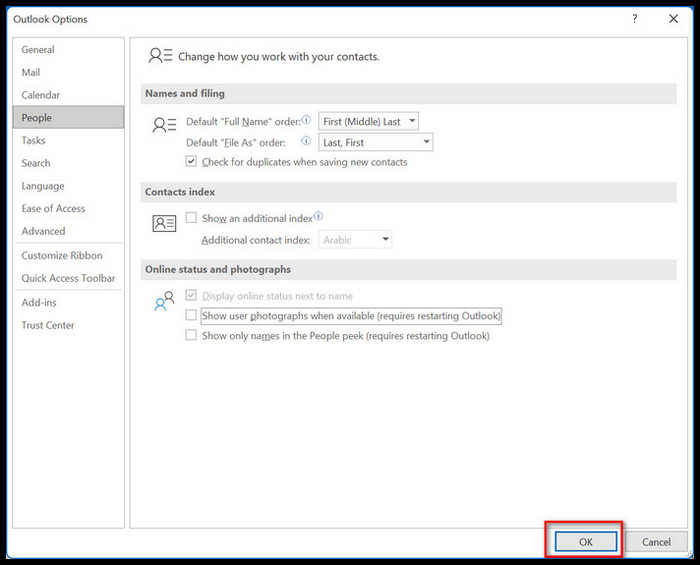Click the Outlook Options window title
Screen dimensions: 700x565
[50, 19]
